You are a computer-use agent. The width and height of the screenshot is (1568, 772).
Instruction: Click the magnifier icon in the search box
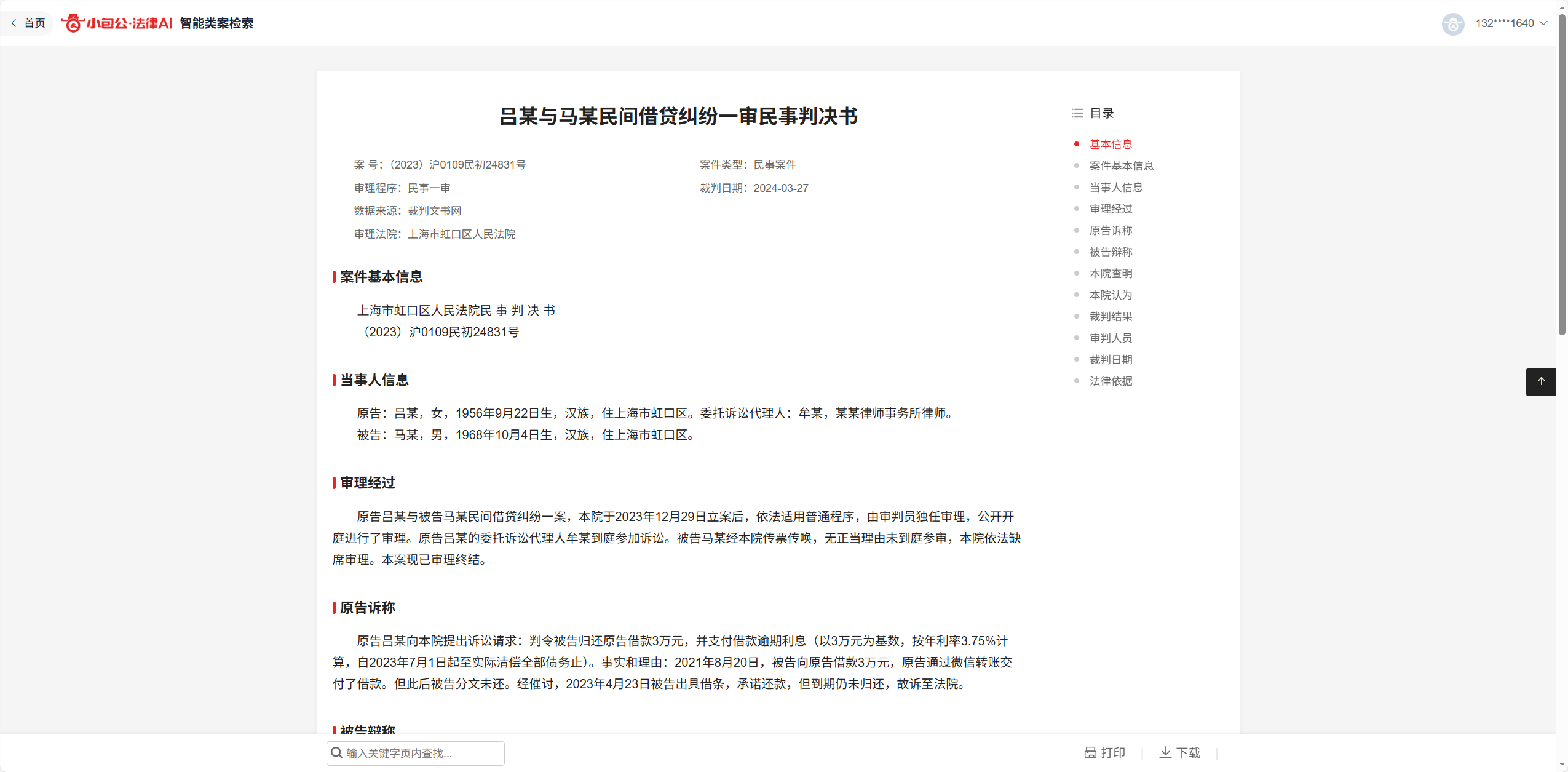click(x=336, y=753)
